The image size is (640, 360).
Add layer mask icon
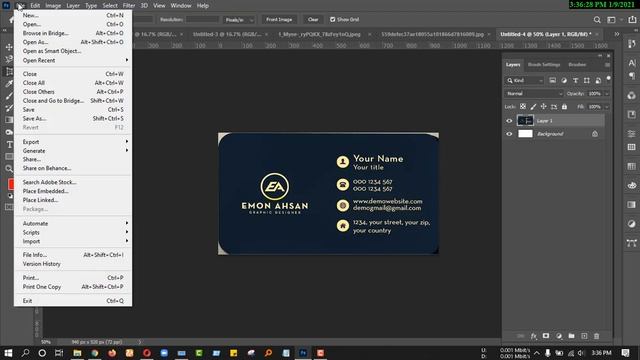coord(546,336)
